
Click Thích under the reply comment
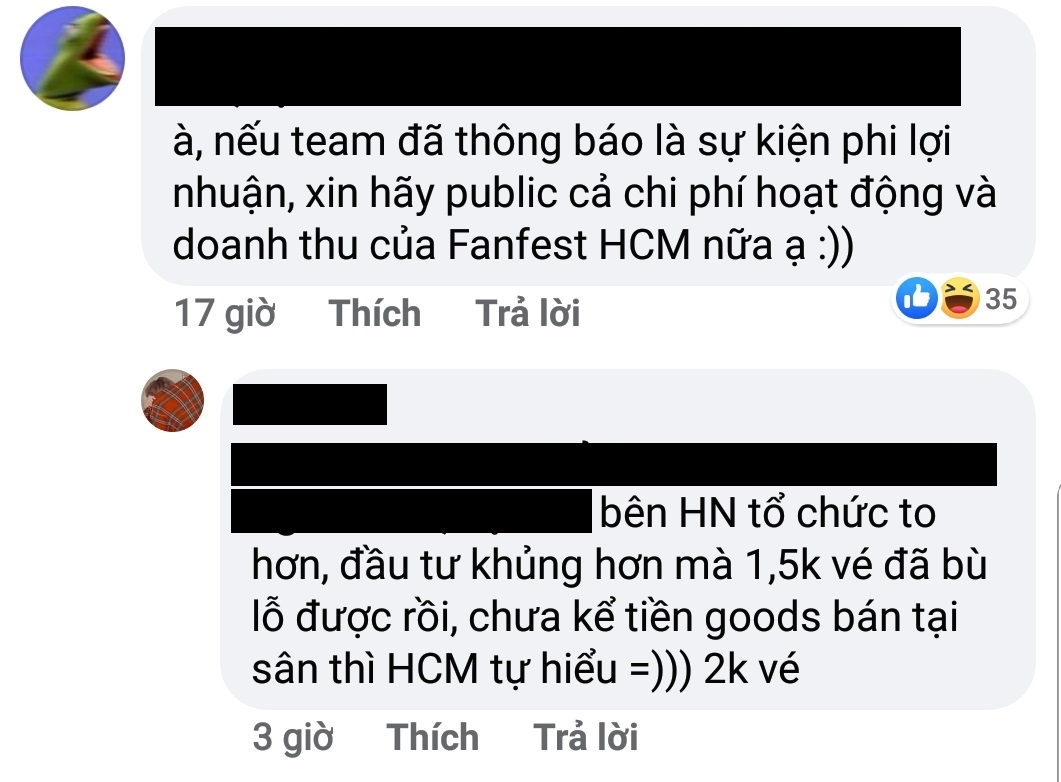point(432,737)
